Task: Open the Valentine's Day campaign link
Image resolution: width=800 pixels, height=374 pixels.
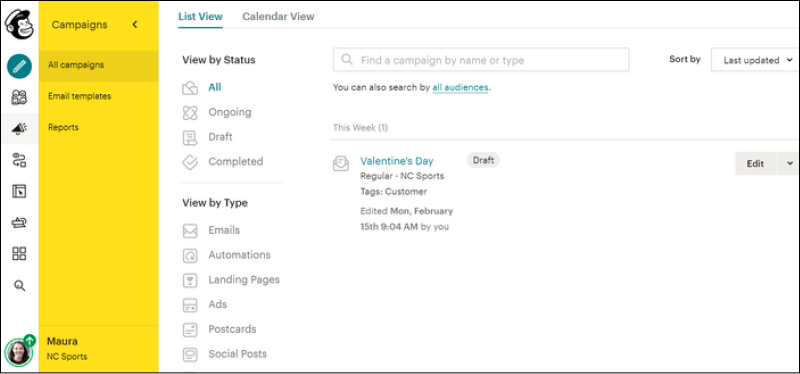Action: pos(396,161)
